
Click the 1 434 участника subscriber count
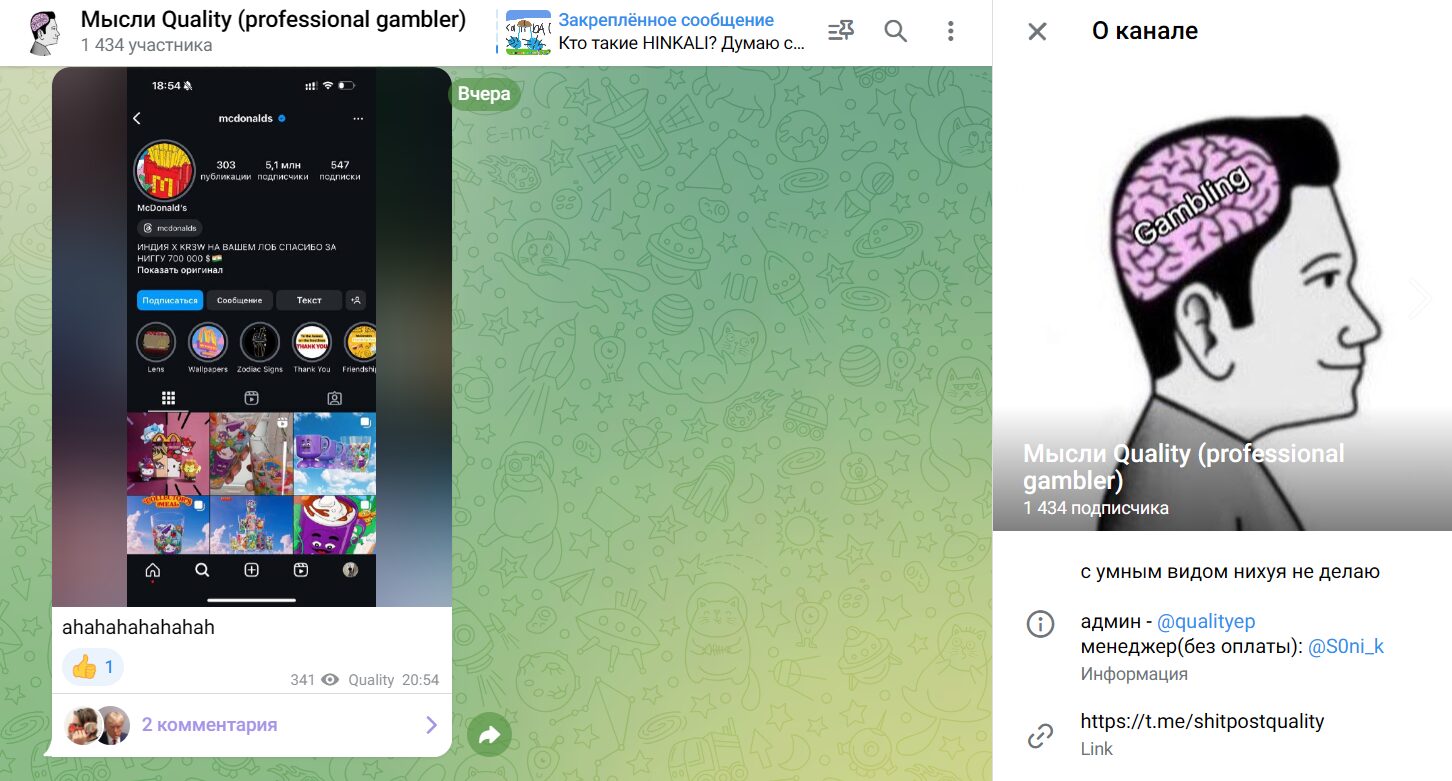(x=146, y=45)
